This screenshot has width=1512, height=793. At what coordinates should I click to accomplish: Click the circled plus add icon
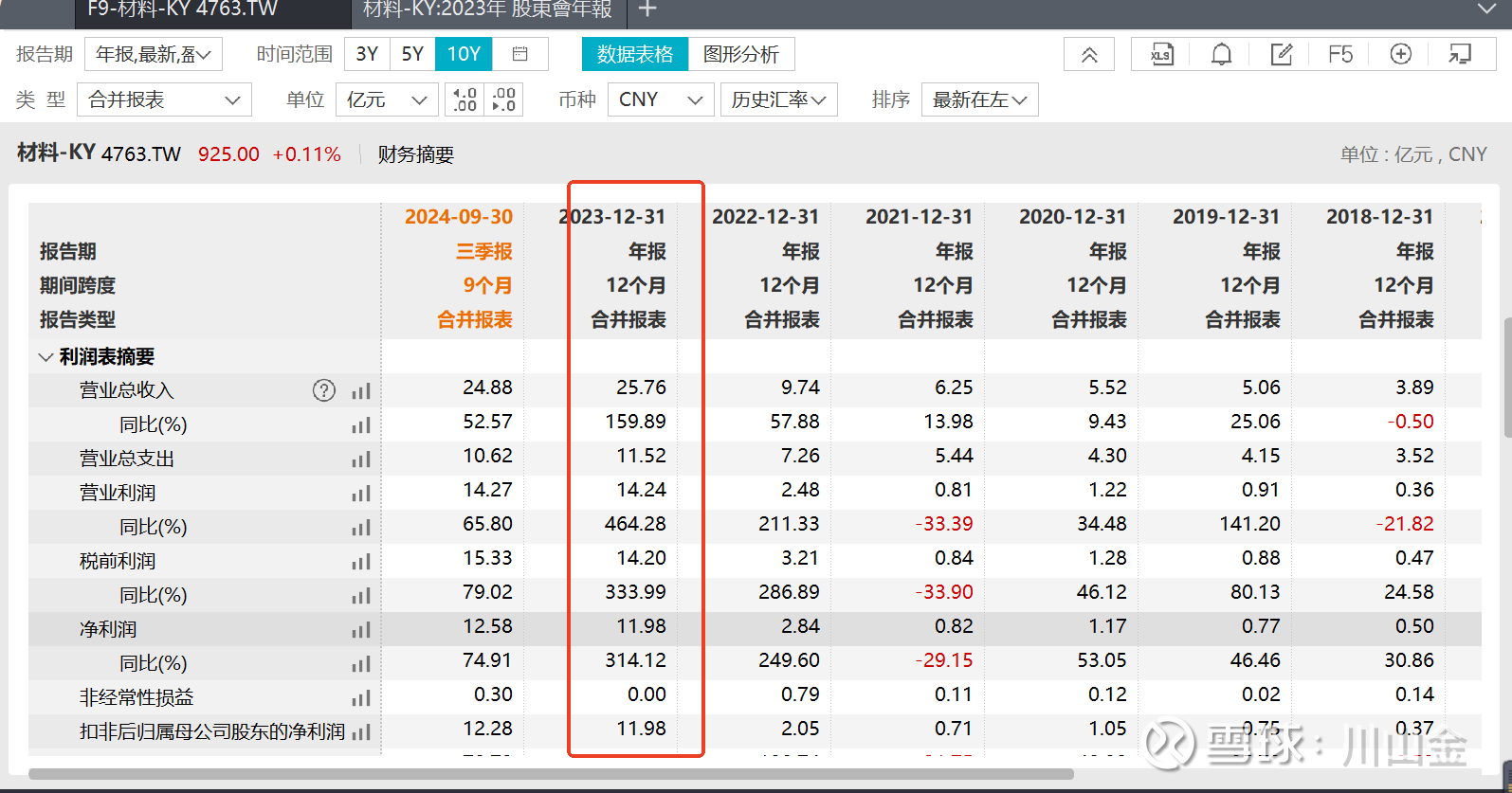[x=1400, y=54]
